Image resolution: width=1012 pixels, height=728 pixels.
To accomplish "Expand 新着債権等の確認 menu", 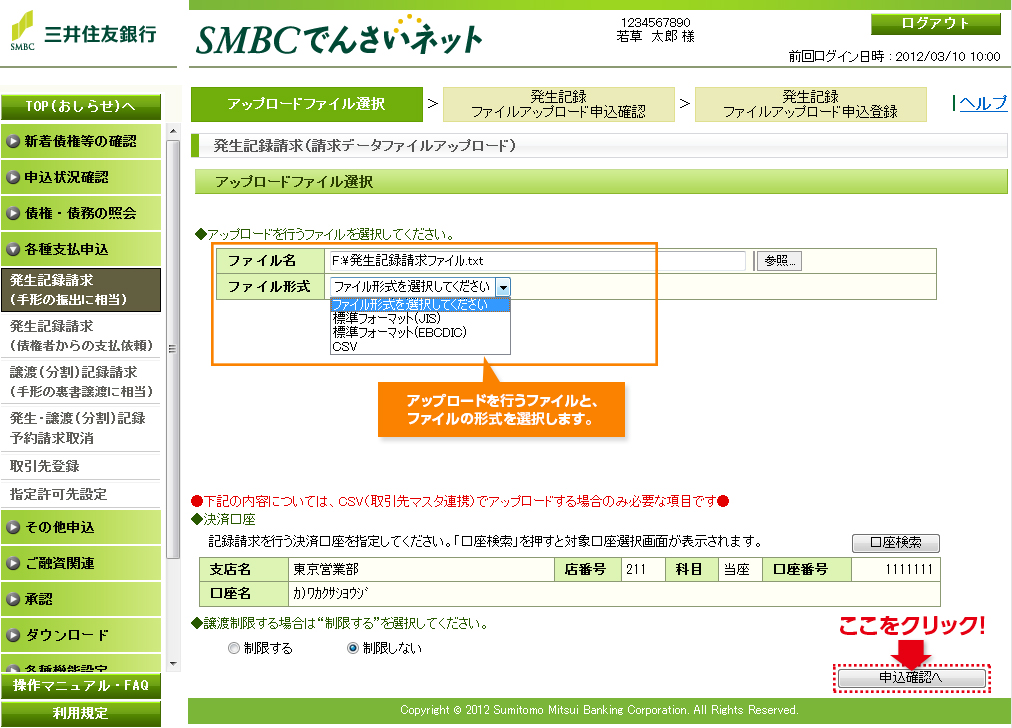I will click(x=81, y=141).
